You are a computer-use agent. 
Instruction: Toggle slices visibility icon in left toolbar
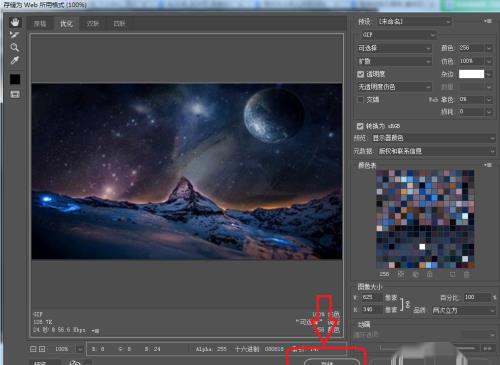[x=15, y=94]
